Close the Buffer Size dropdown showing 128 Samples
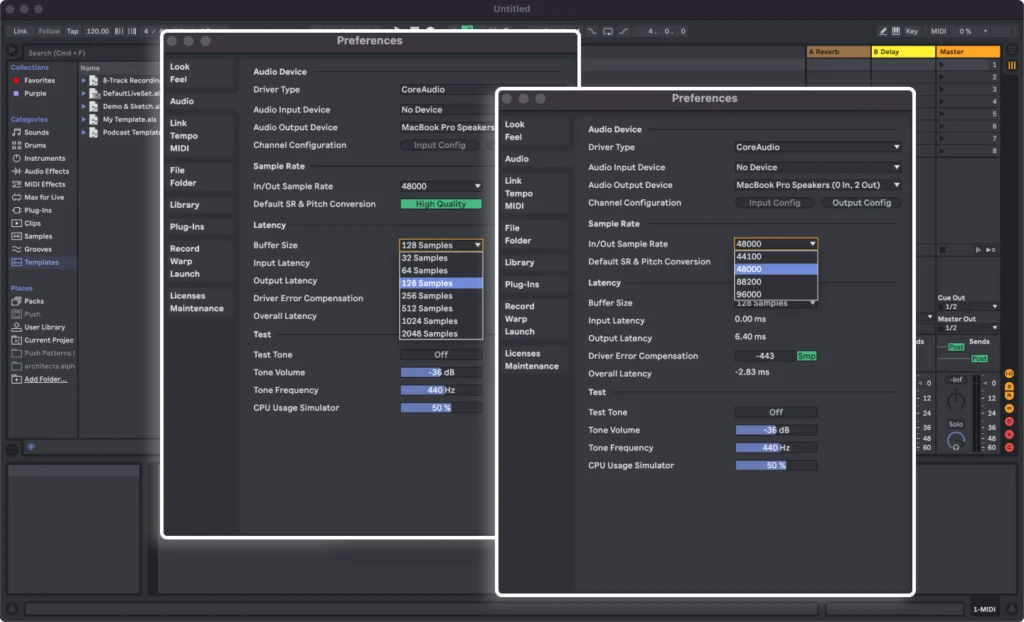Viewport: 1024px width, 622px height. pos(441,245)
